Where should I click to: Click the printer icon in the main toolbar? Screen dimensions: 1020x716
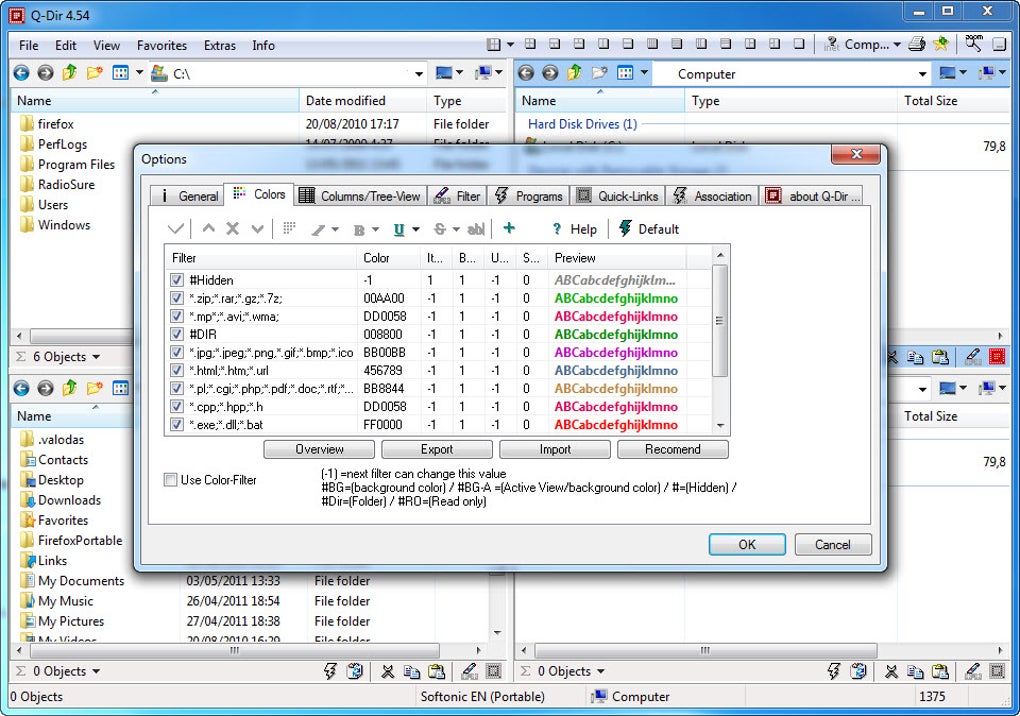coord(917,44)
